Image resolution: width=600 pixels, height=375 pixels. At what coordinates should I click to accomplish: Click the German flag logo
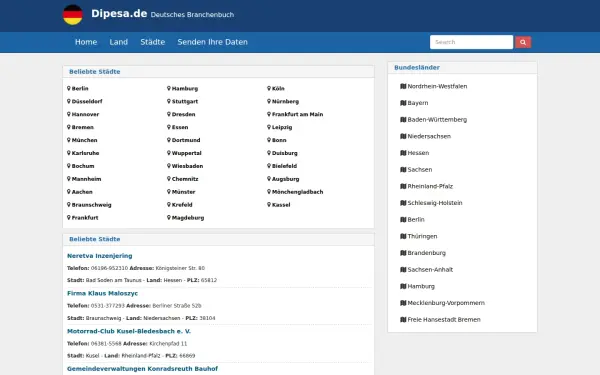(x=73, y=15)
